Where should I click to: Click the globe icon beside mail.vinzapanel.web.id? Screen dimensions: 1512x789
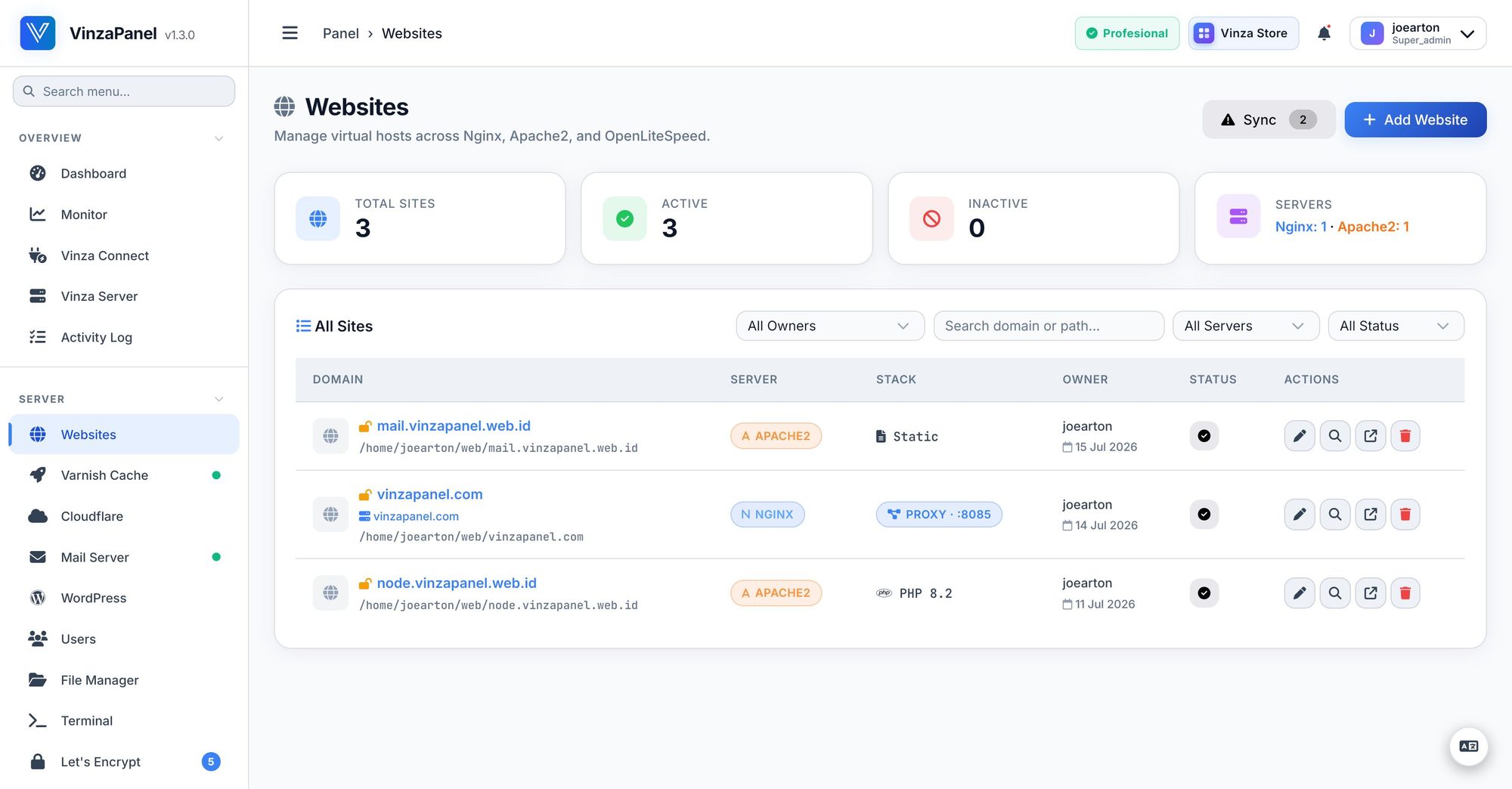pos(330,436)
